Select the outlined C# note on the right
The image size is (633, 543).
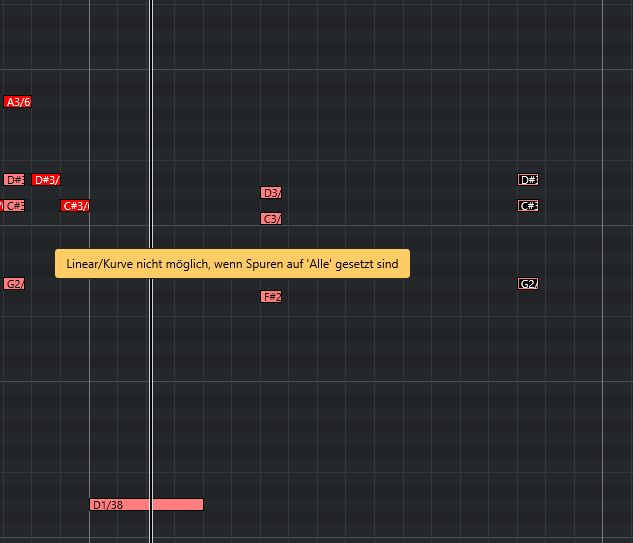(528, 206)
